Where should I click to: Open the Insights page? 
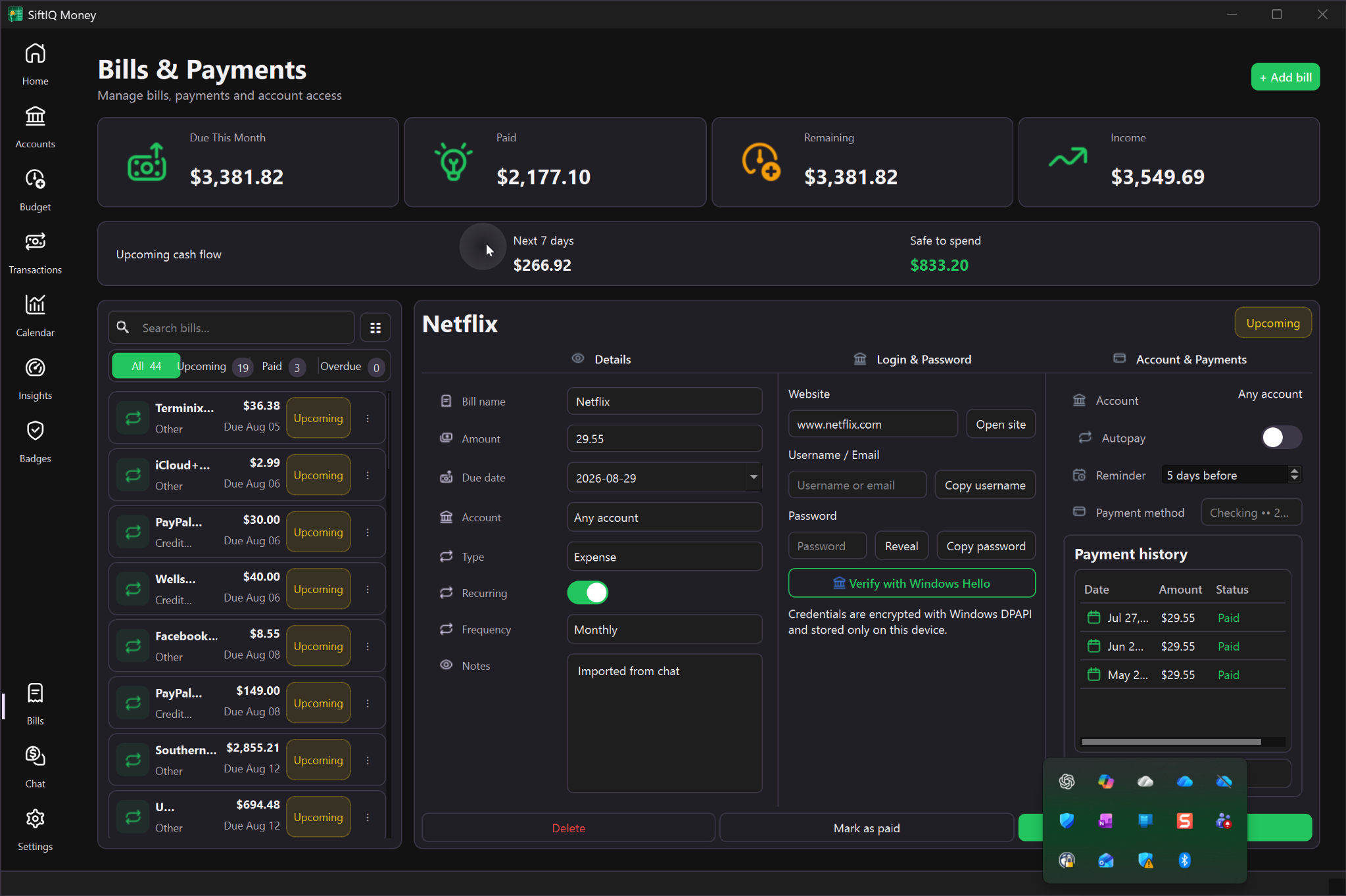[x=35, y=379]
